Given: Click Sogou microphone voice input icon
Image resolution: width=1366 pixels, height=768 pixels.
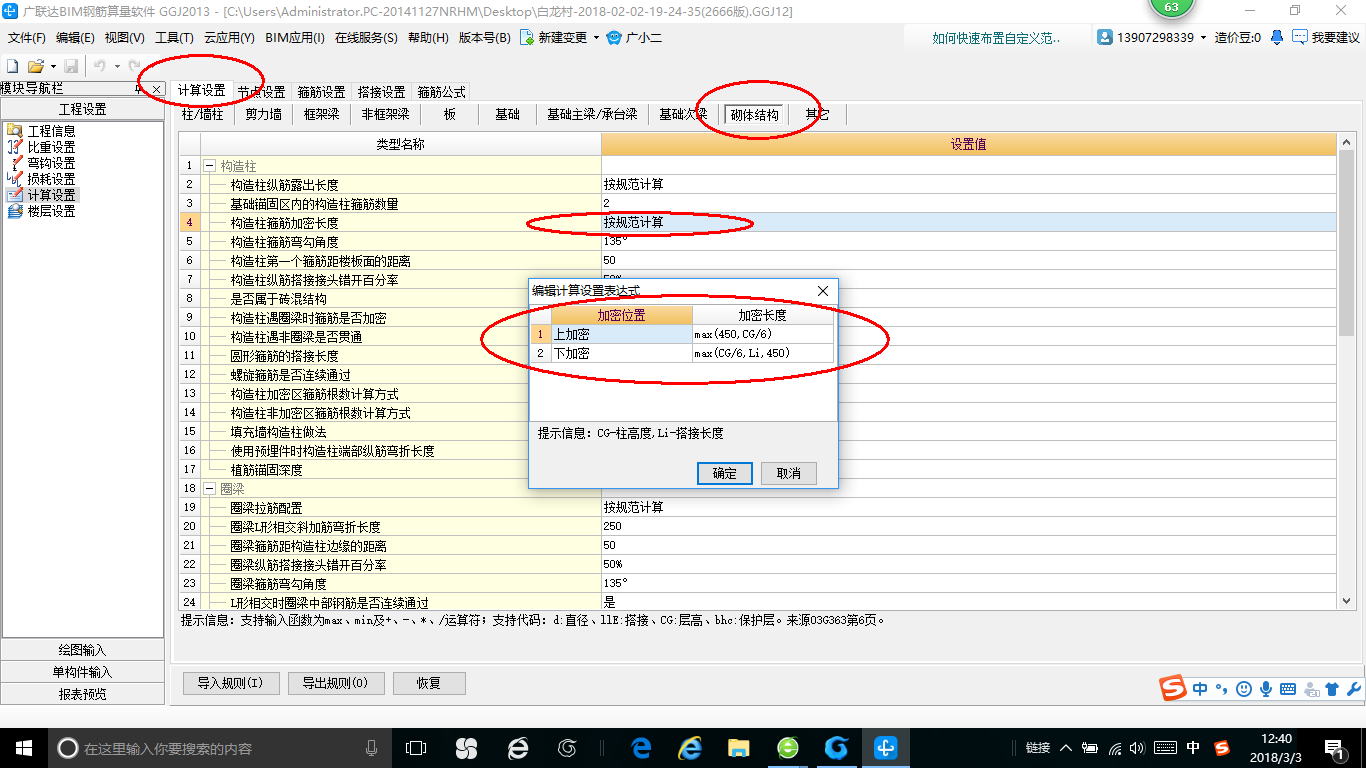Looking at the screenshot, I should pyautogui.click(x=1266, y=688).
